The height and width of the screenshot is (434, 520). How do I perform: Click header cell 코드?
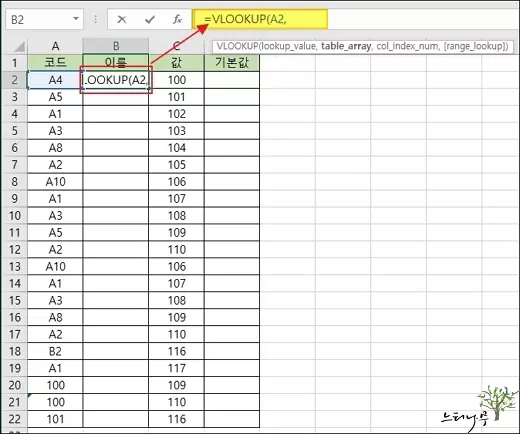55,63
